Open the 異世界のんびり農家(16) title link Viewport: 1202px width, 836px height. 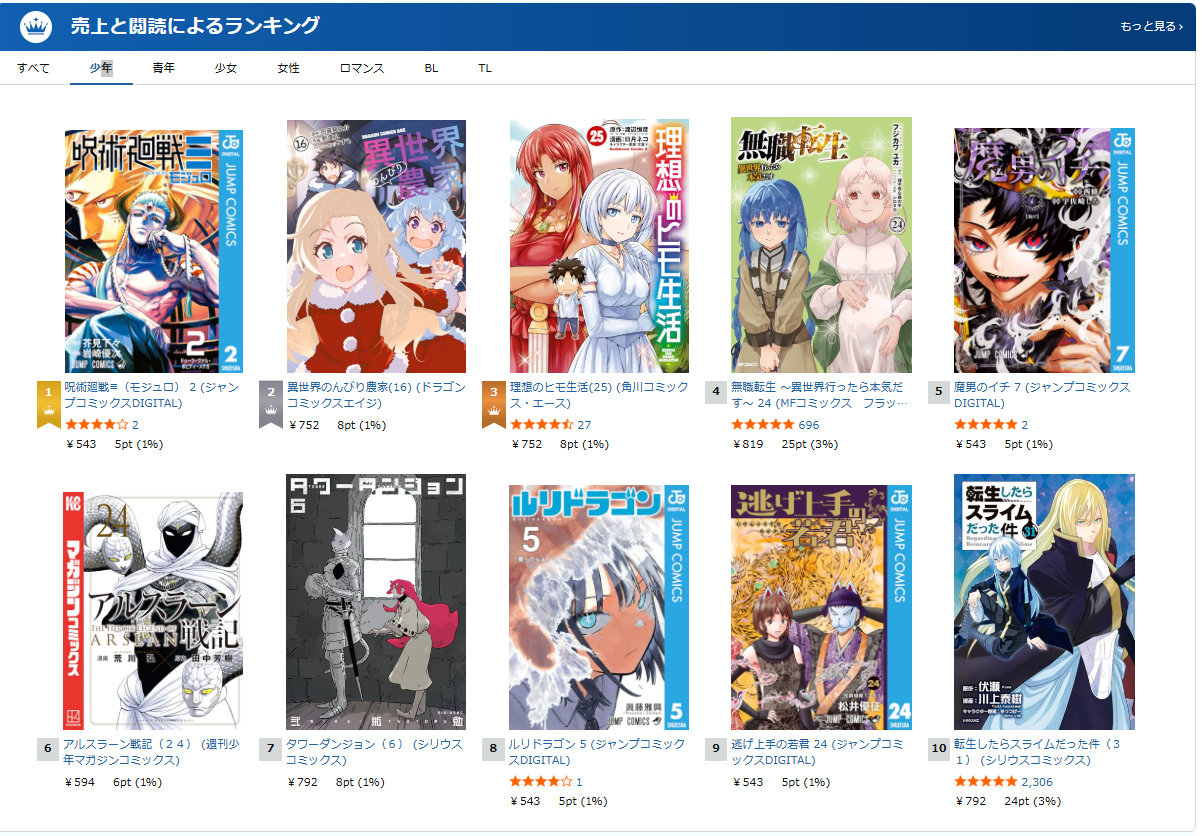pos(377,395)
